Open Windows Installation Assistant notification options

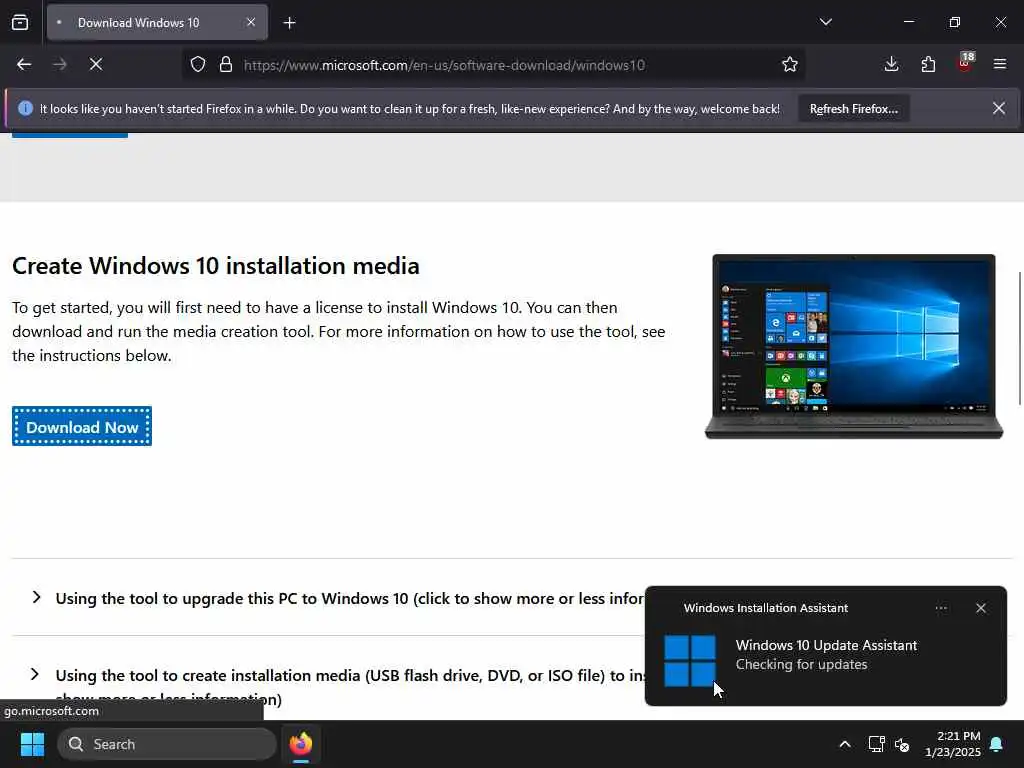point(941,608)
